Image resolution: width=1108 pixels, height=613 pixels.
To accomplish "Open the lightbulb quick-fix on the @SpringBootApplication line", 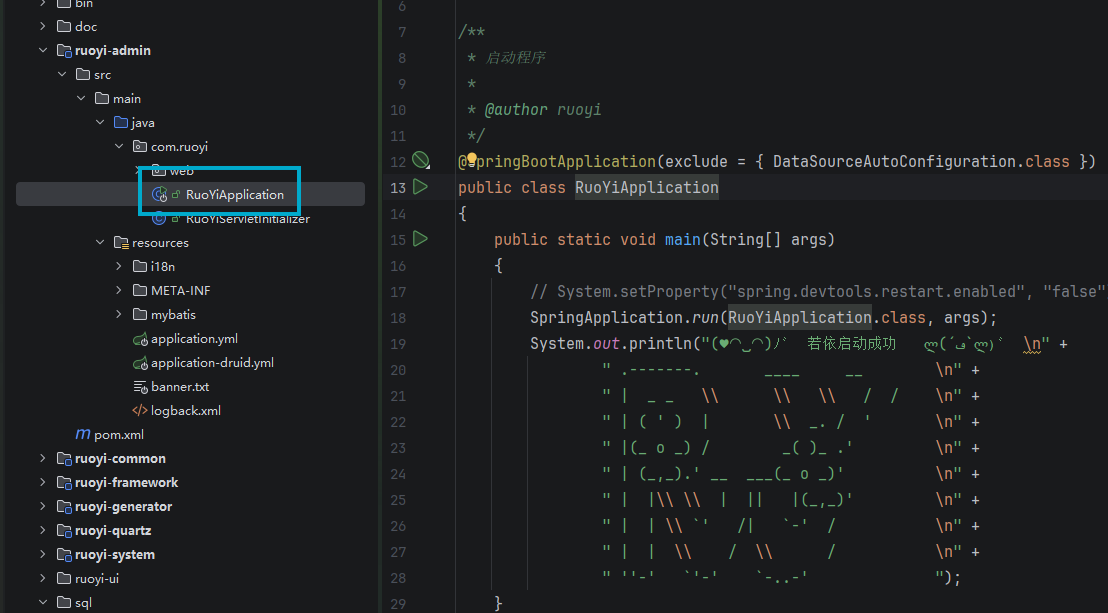I will tap(471, 159).
